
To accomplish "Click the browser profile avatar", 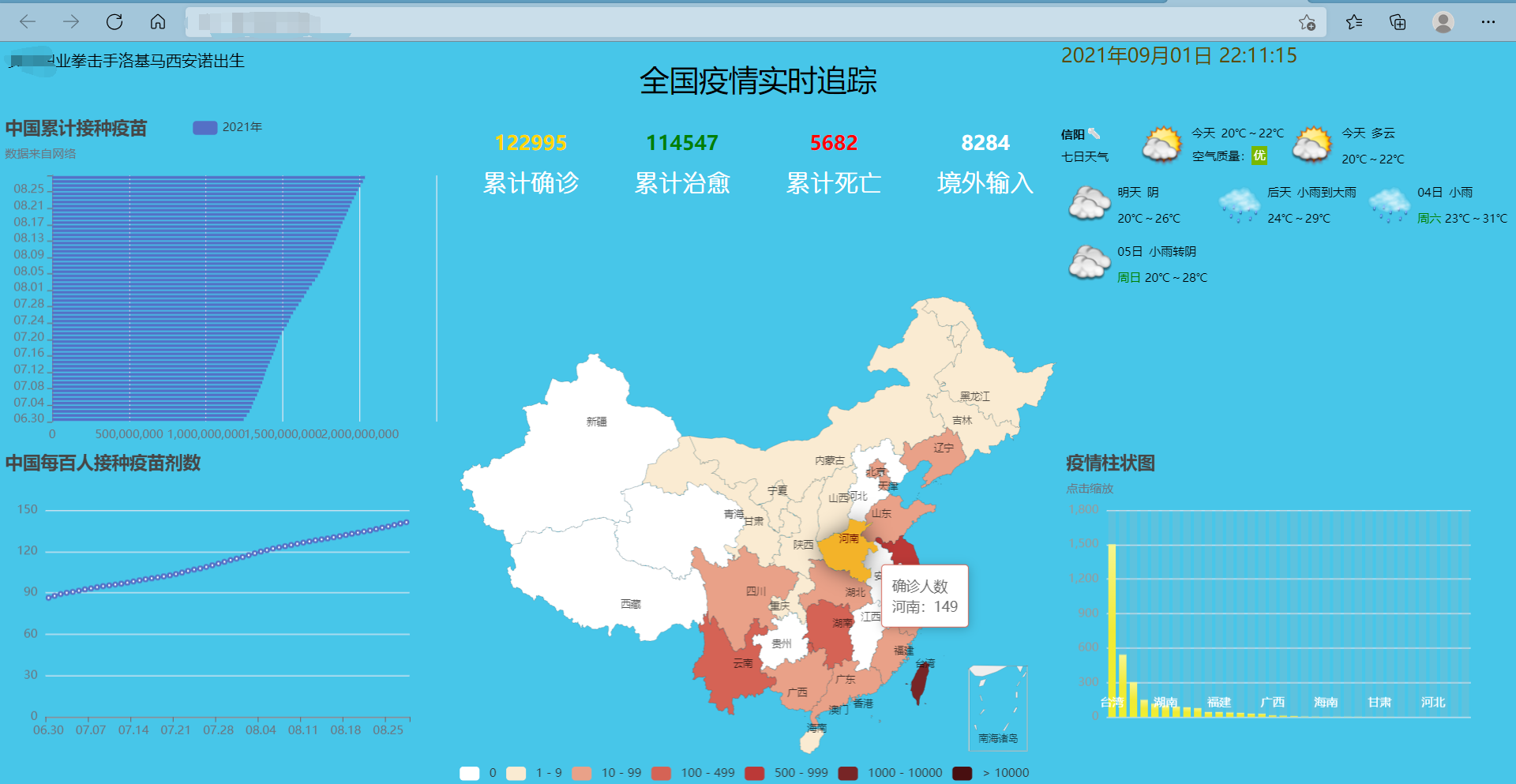I will point(1444,22).
